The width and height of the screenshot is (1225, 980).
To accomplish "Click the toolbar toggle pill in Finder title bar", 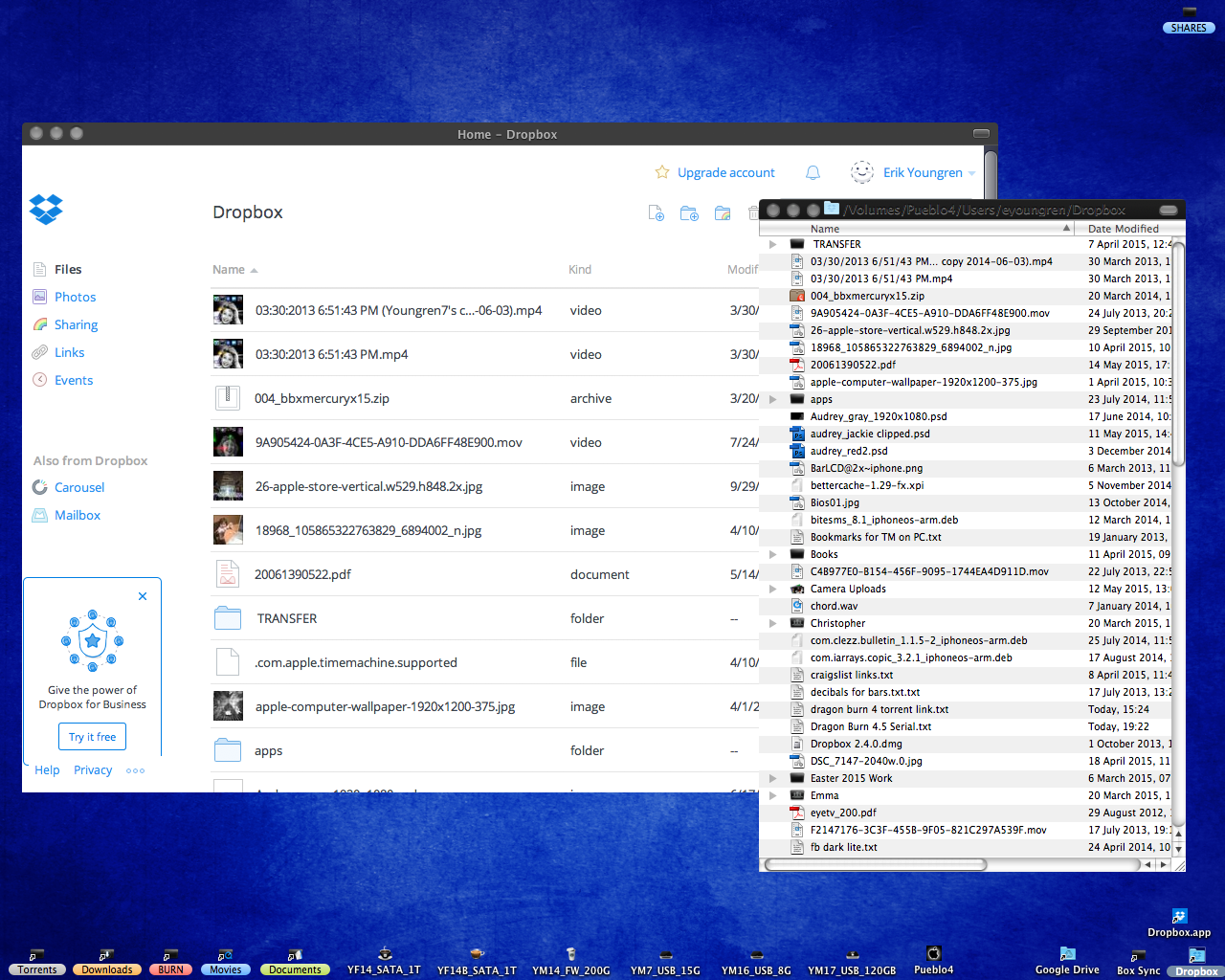I will pyautogui.click(x=1169, y=210).
